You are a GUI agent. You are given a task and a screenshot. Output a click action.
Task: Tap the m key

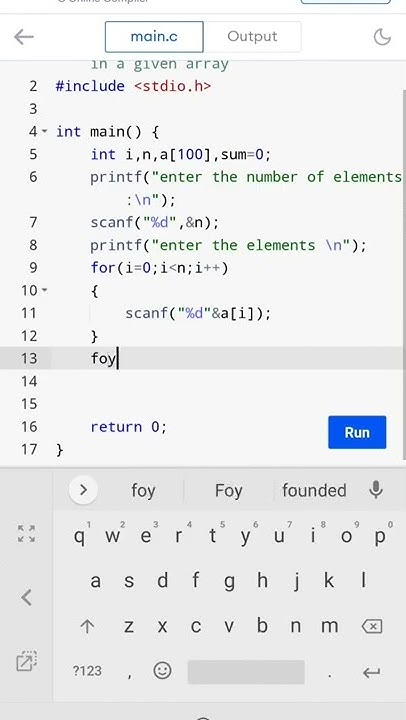tap(329, 626)
